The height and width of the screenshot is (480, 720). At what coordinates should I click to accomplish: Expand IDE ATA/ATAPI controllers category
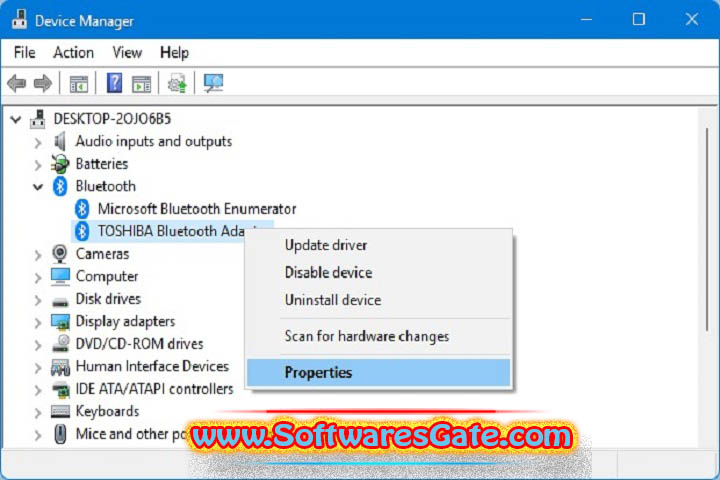click(x=38, y=390)
